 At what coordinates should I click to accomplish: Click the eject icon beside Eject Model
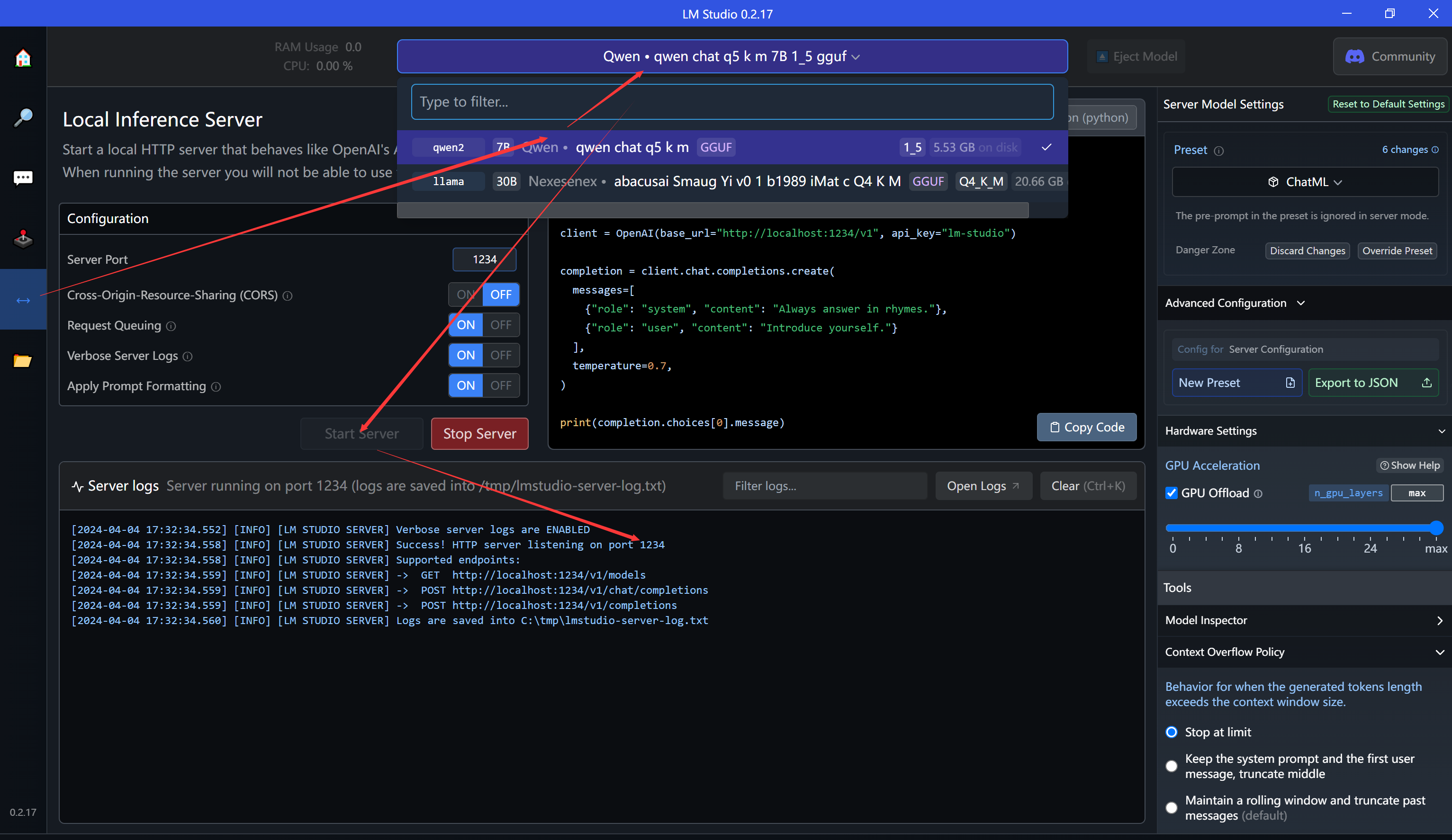(1102, 56)
